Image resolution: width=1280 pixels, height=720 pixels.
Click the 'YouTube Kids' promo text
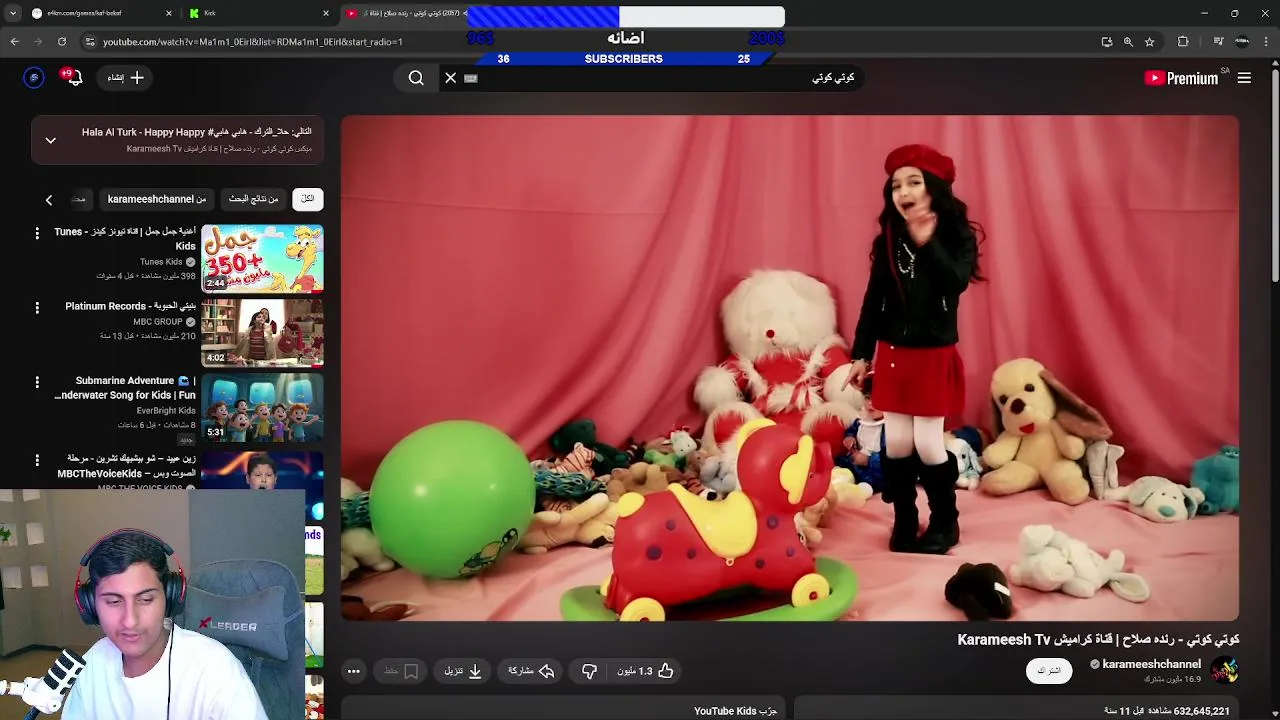[735, 711]
